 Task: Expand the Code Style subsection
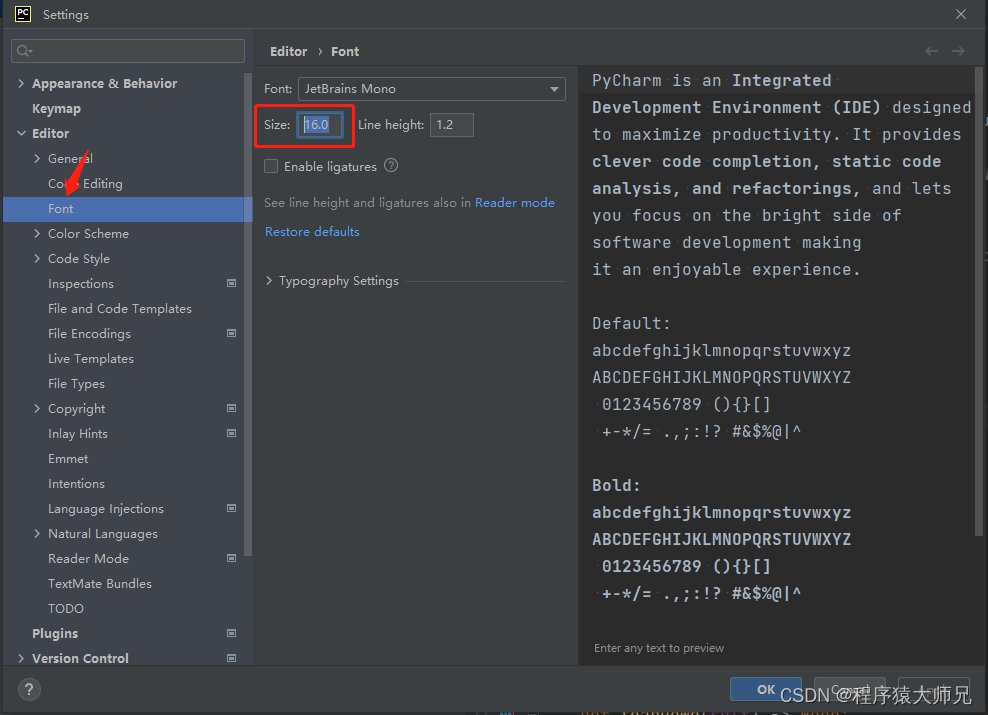(x=37, y=258)
